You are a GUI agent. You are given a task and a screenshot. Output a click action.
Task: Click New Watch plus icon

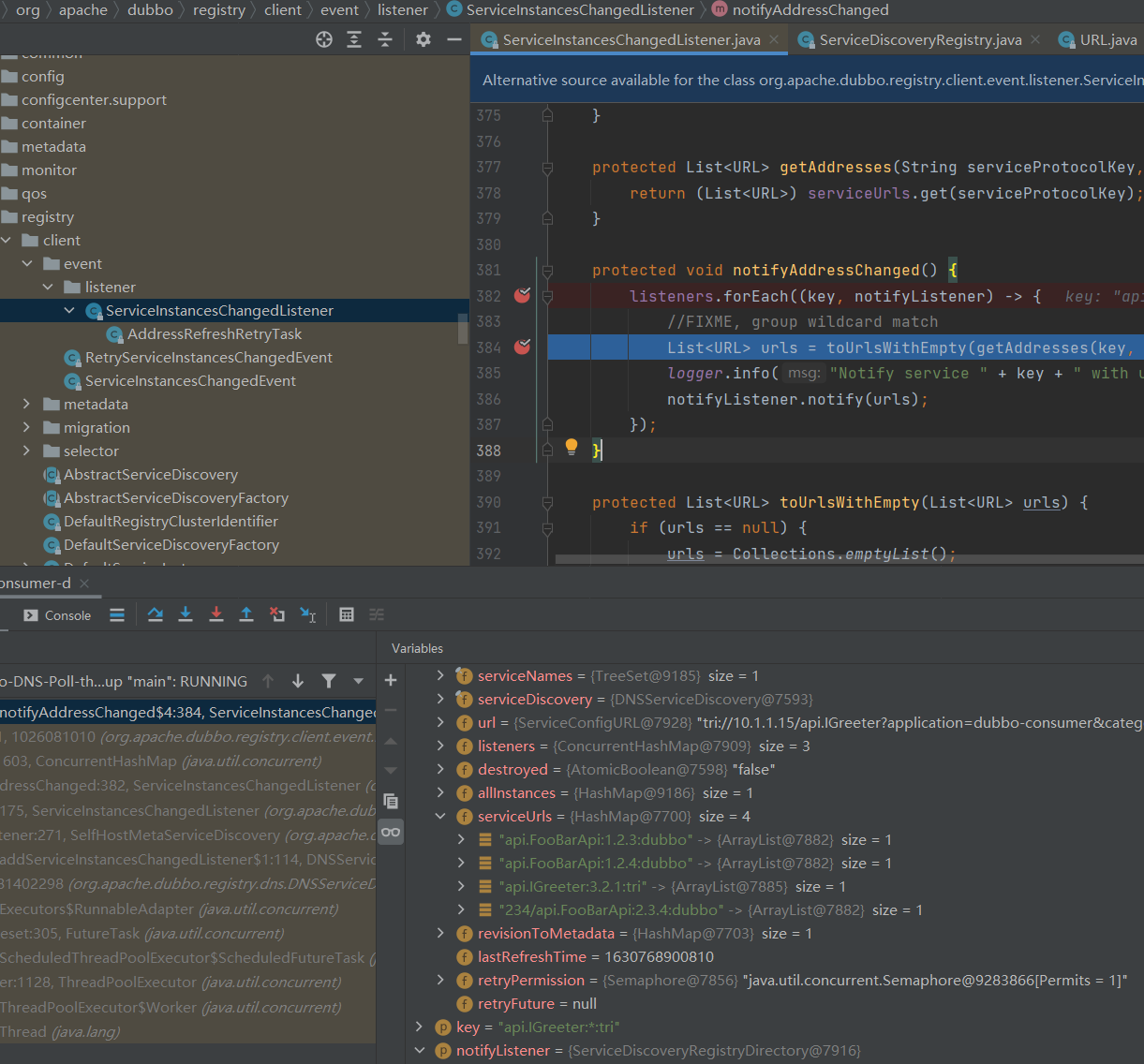[x=391, y=680]
